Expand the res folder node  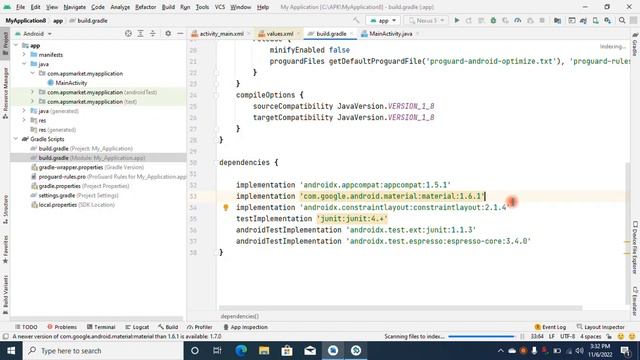click(x=24, y=120)
